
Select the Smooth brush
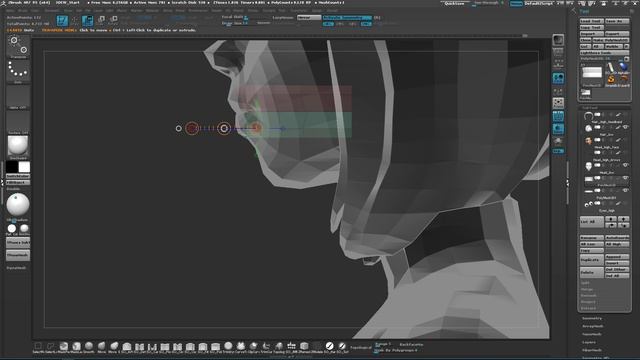click(x=89, y=347)
